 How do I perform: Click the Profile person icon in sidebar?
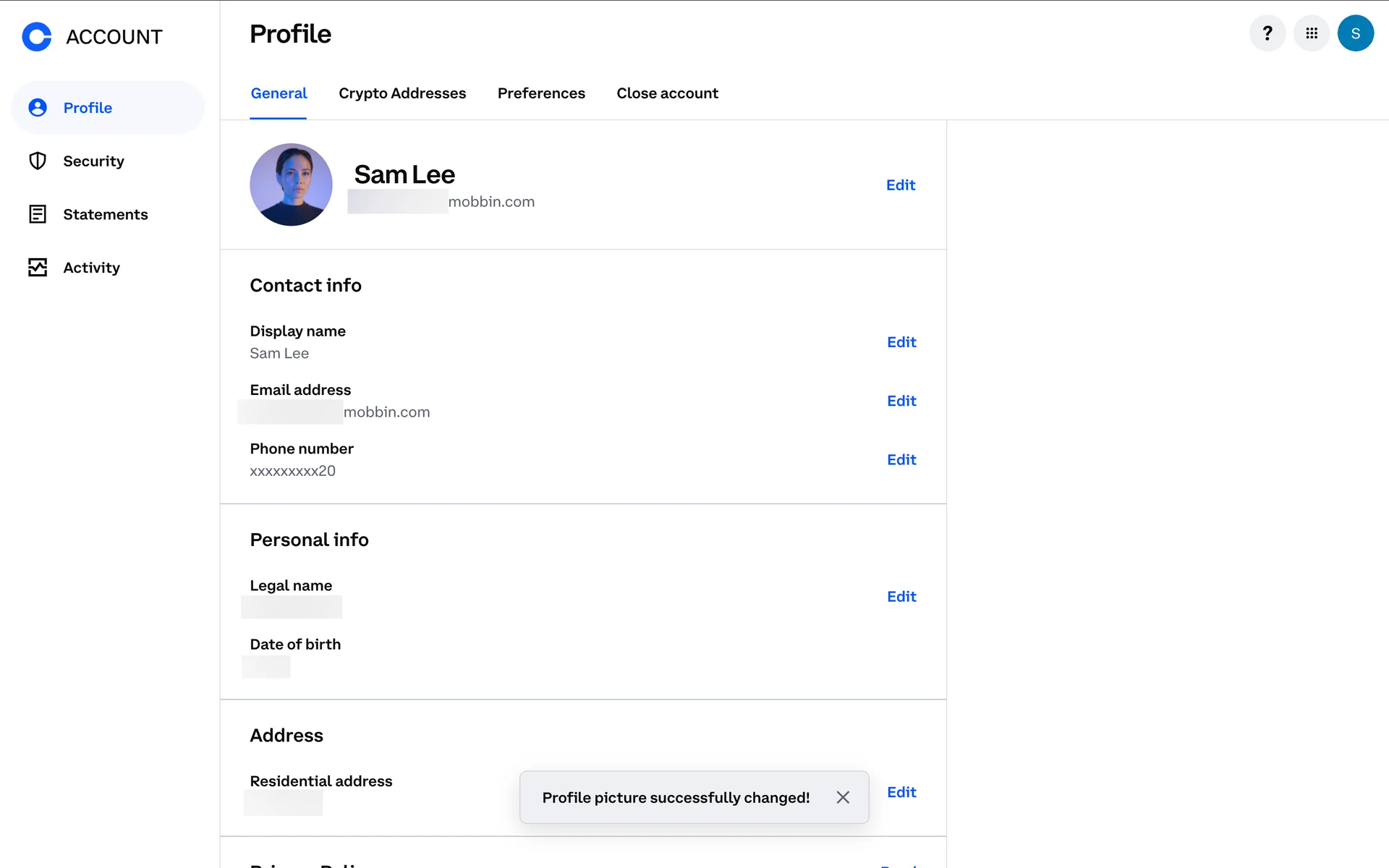pyautogui.click(x=38, y=108)
